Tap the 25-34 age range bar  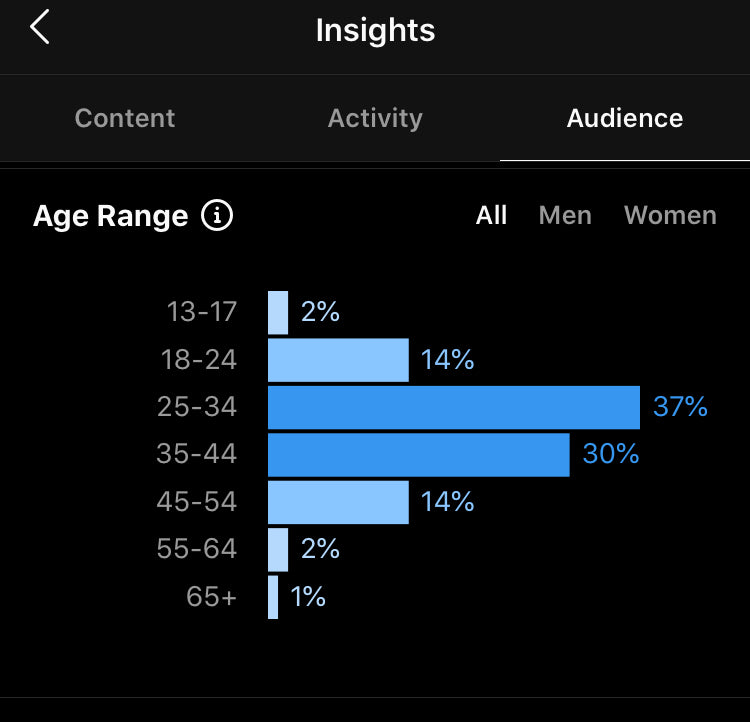pyautogui.click(x=453, y=407)
